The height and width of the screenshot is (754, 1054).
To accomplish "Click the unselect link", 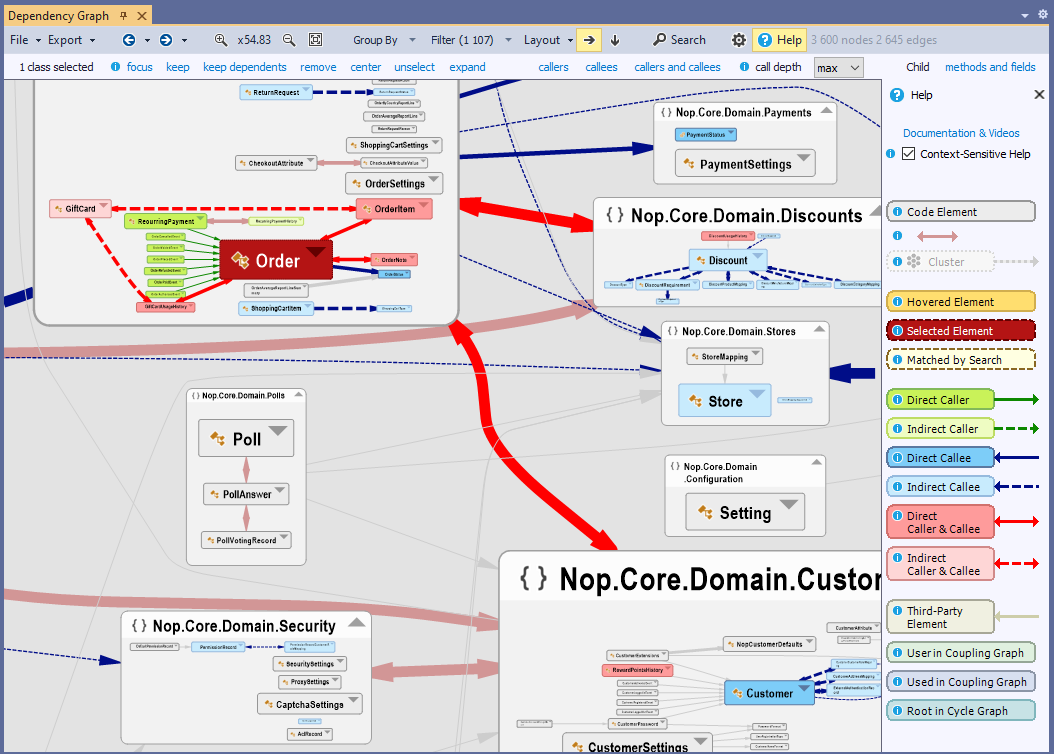I will (414, 67).
